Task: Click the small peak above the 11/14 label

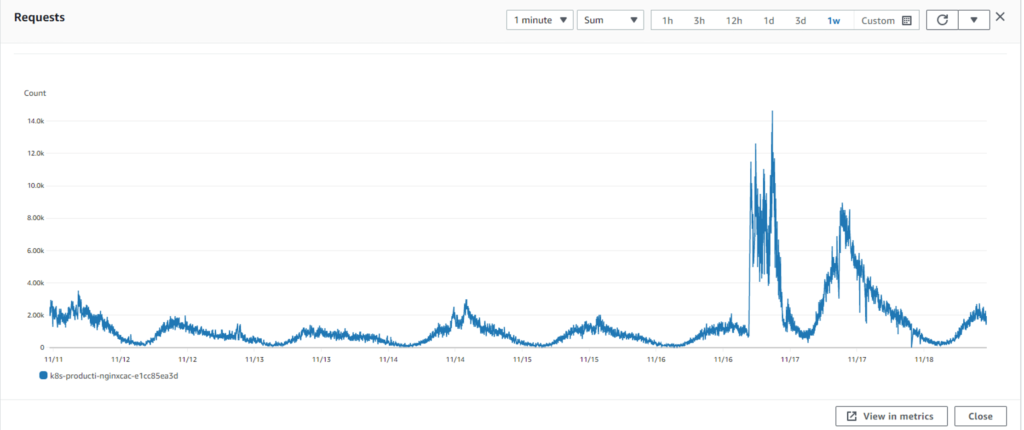Action: click(465, 302)
